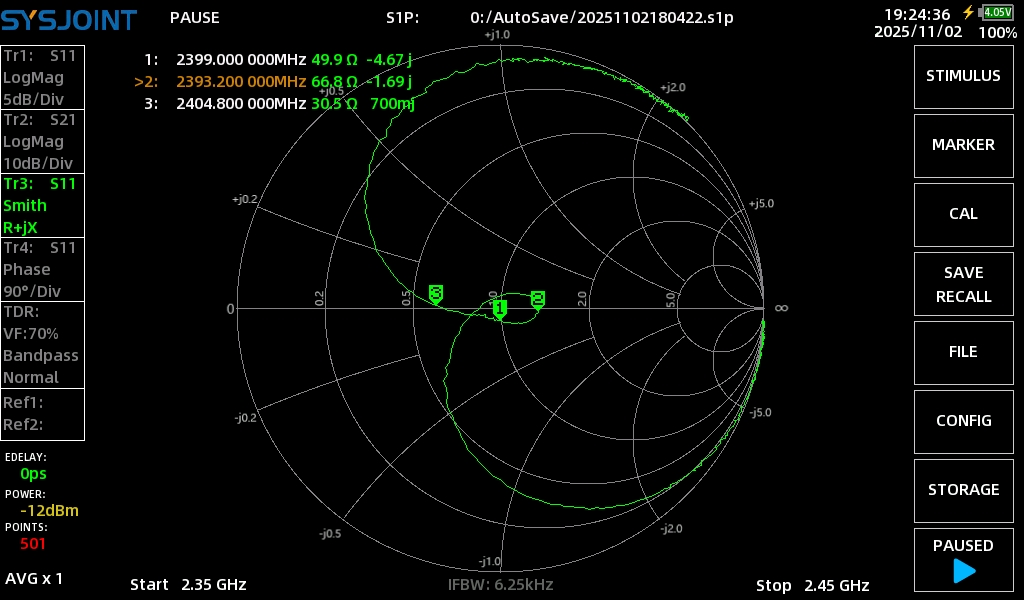Open the FILE menu
This screenshot has width=1024, height=600.
(963, 352)
